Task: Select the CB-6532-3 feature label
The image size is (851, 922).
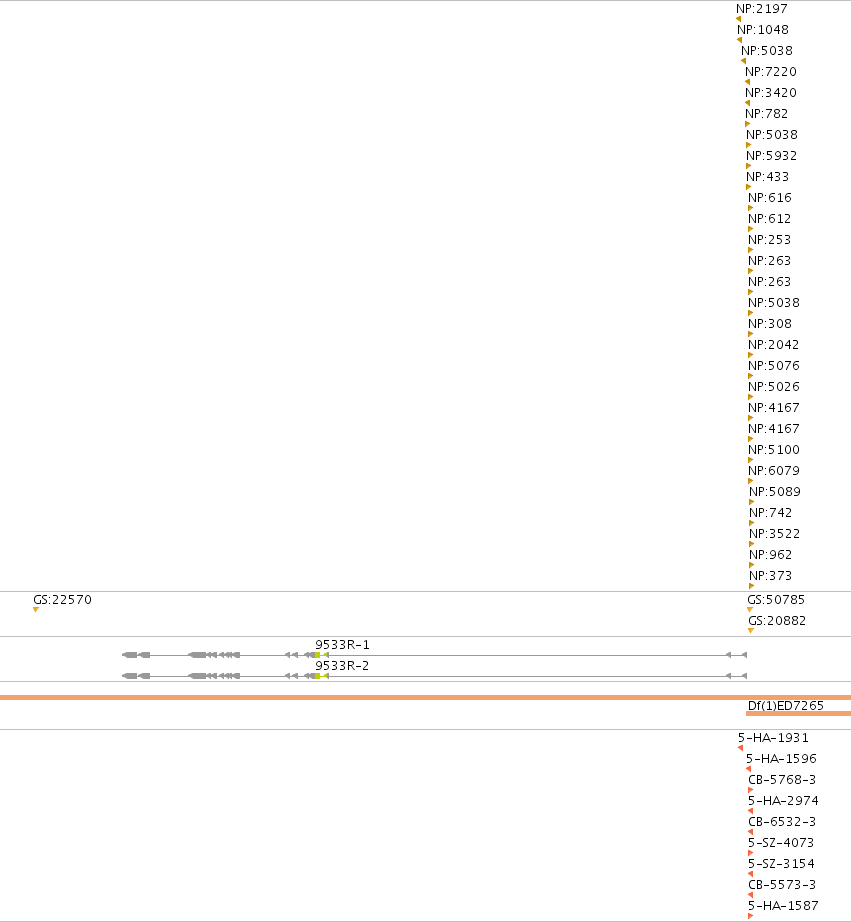Action: click(782, 822)
